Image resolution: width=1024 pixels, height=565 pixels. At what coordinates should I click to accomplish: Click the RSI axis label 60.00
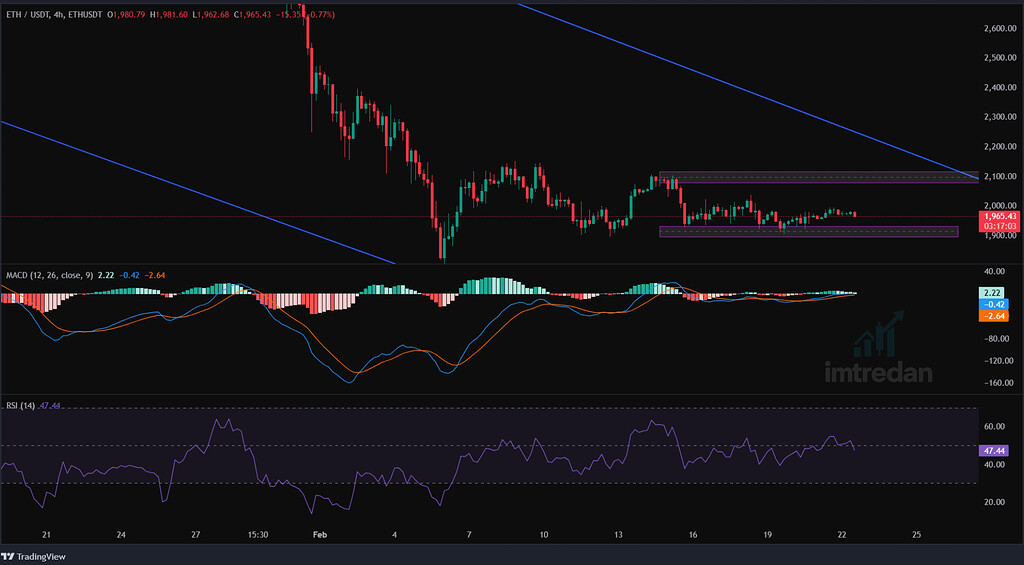[x=994, y=427]
